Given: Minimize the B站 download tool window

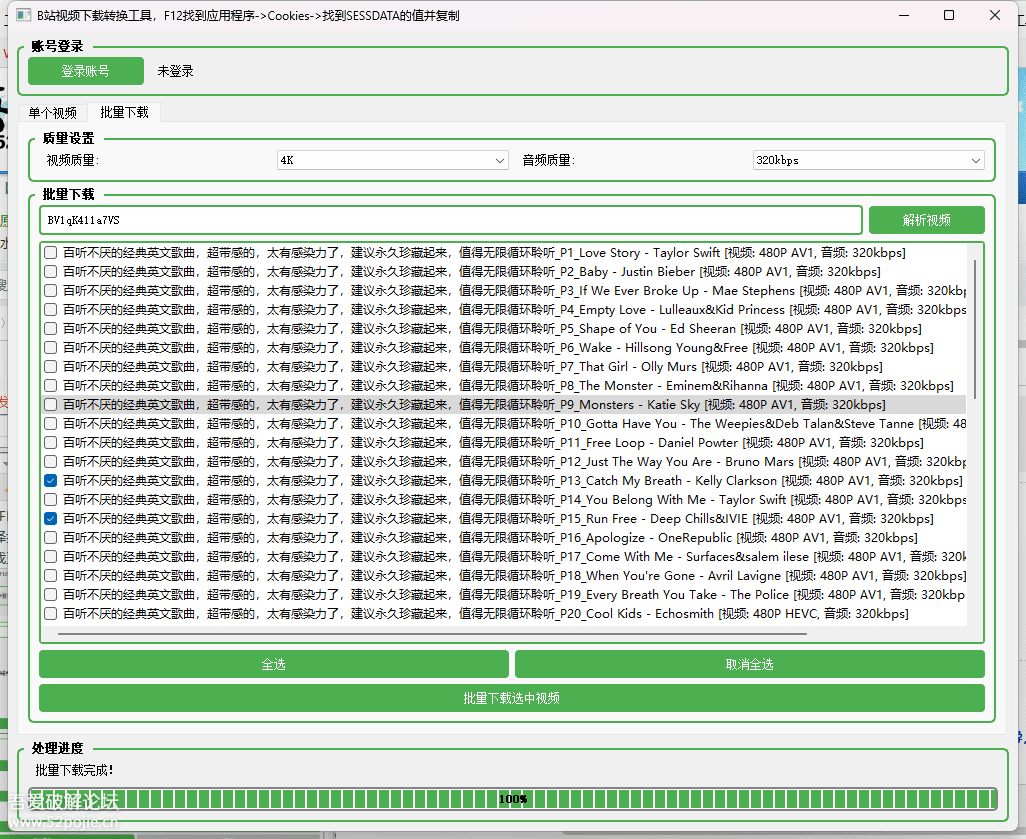Looking at the screenshot, I should pos(904,15).
